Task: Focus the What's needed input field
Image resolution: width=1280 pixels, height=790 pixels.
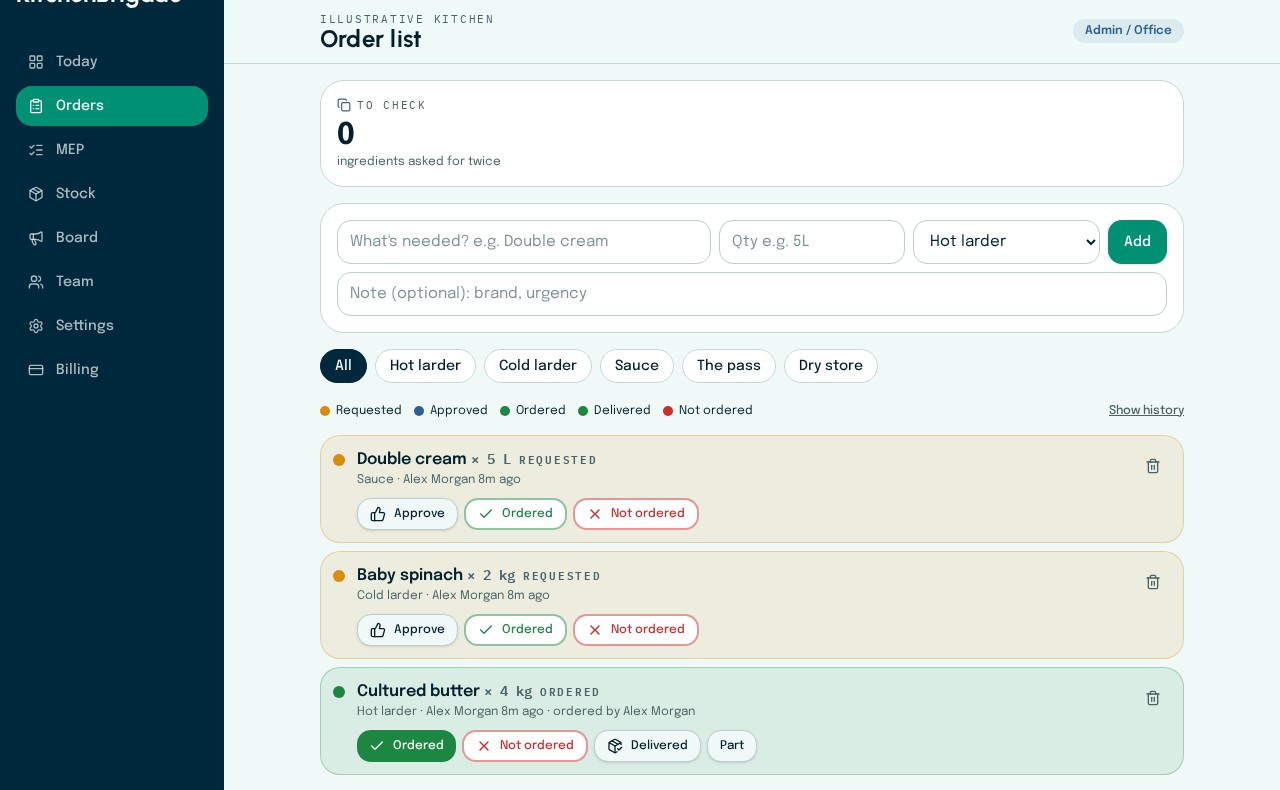Action: coord(524,242)
